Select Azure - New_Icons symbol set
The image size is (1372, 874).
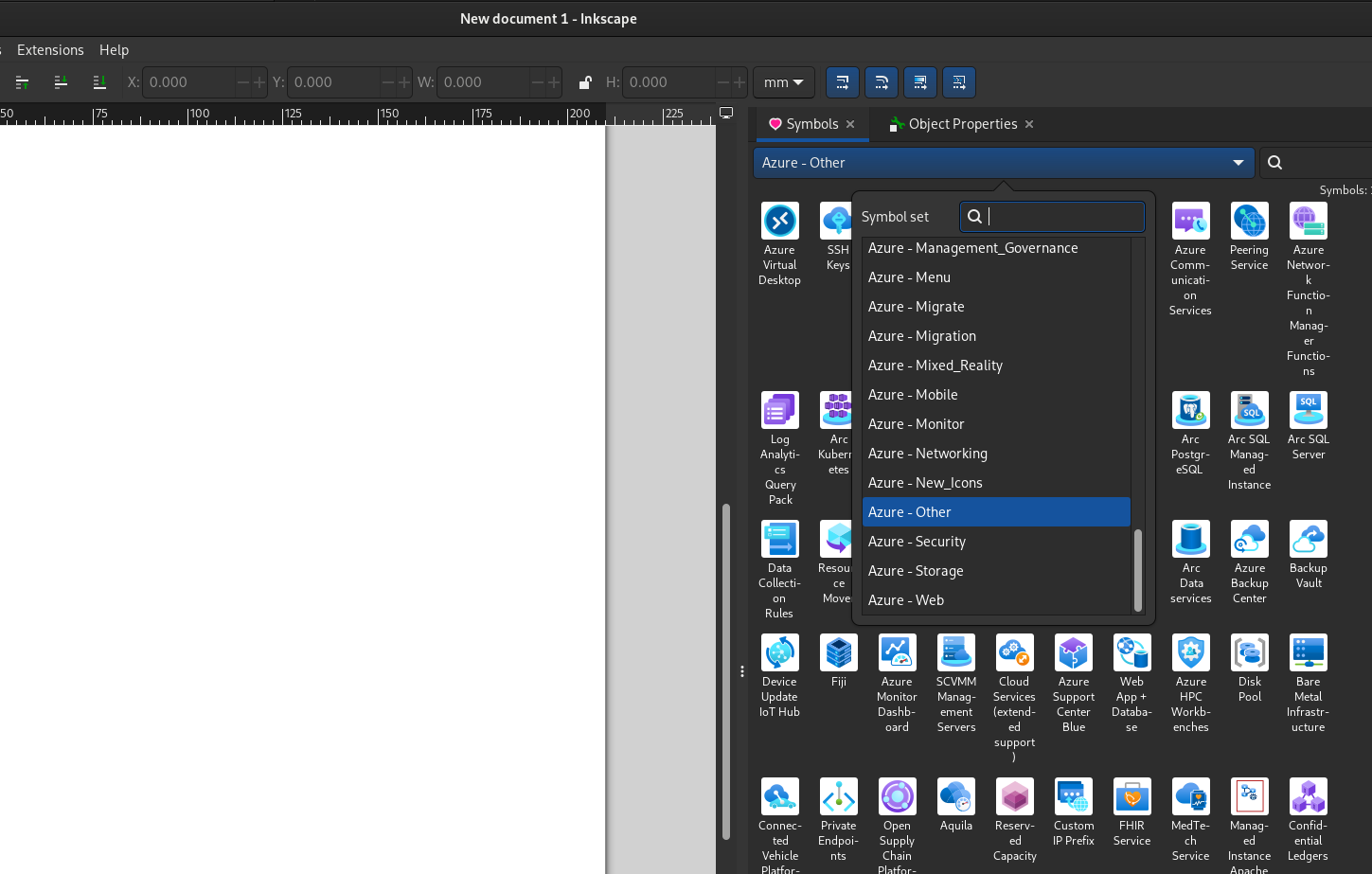point(996,483)
